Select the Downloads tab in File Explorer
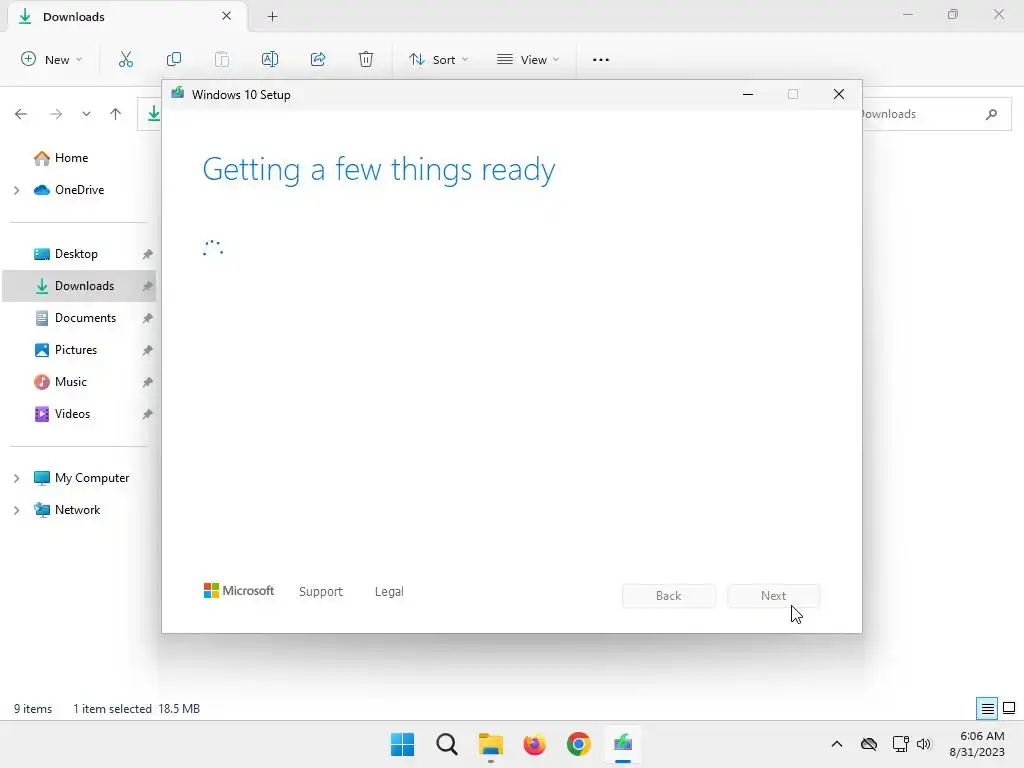This screenshot has height=768, width=1024. coord(128,17)
